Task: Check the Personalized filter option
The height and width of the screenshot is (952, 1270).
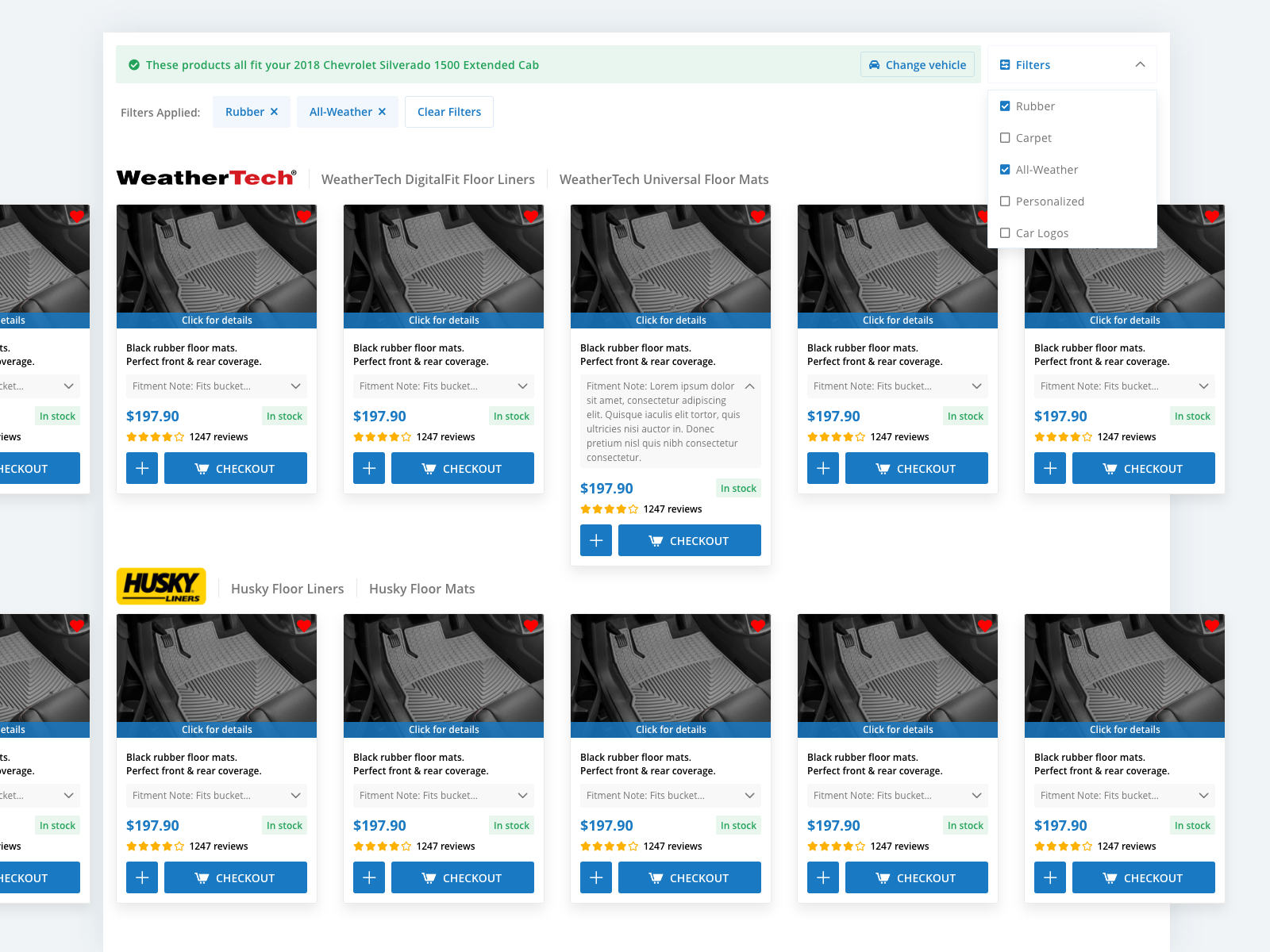Action: (1004, 201)
